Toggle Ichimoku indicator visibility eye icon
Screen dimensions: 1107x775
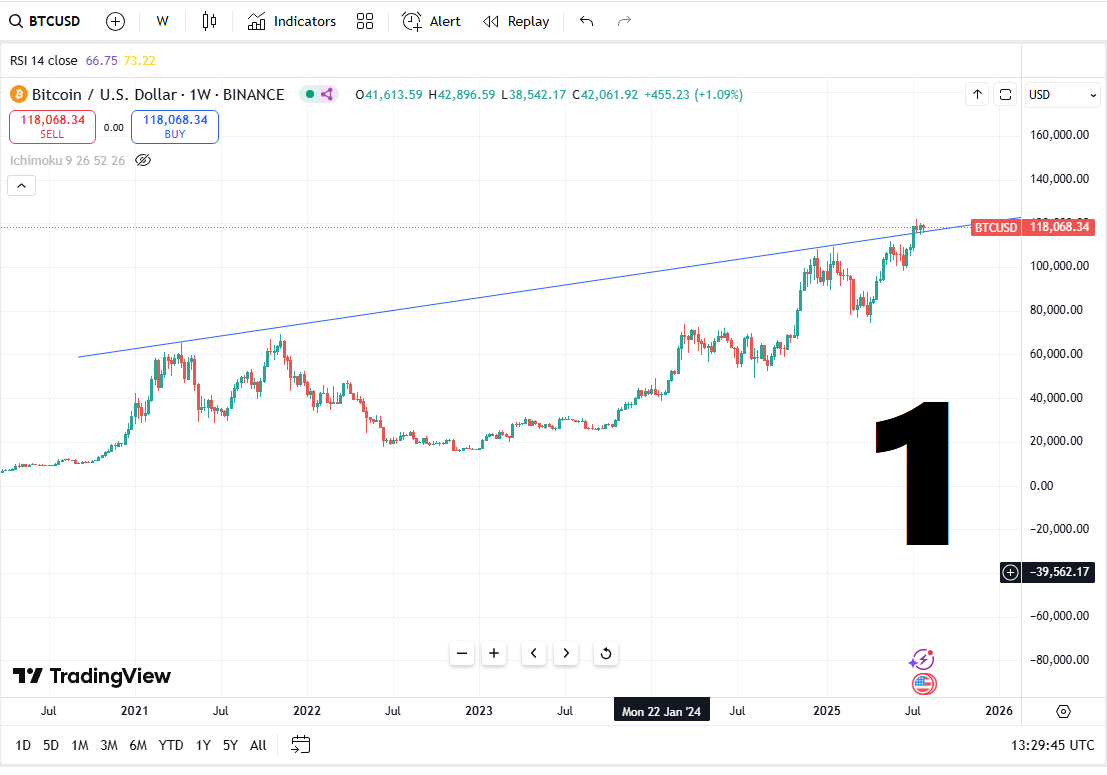tap(143, 160)
